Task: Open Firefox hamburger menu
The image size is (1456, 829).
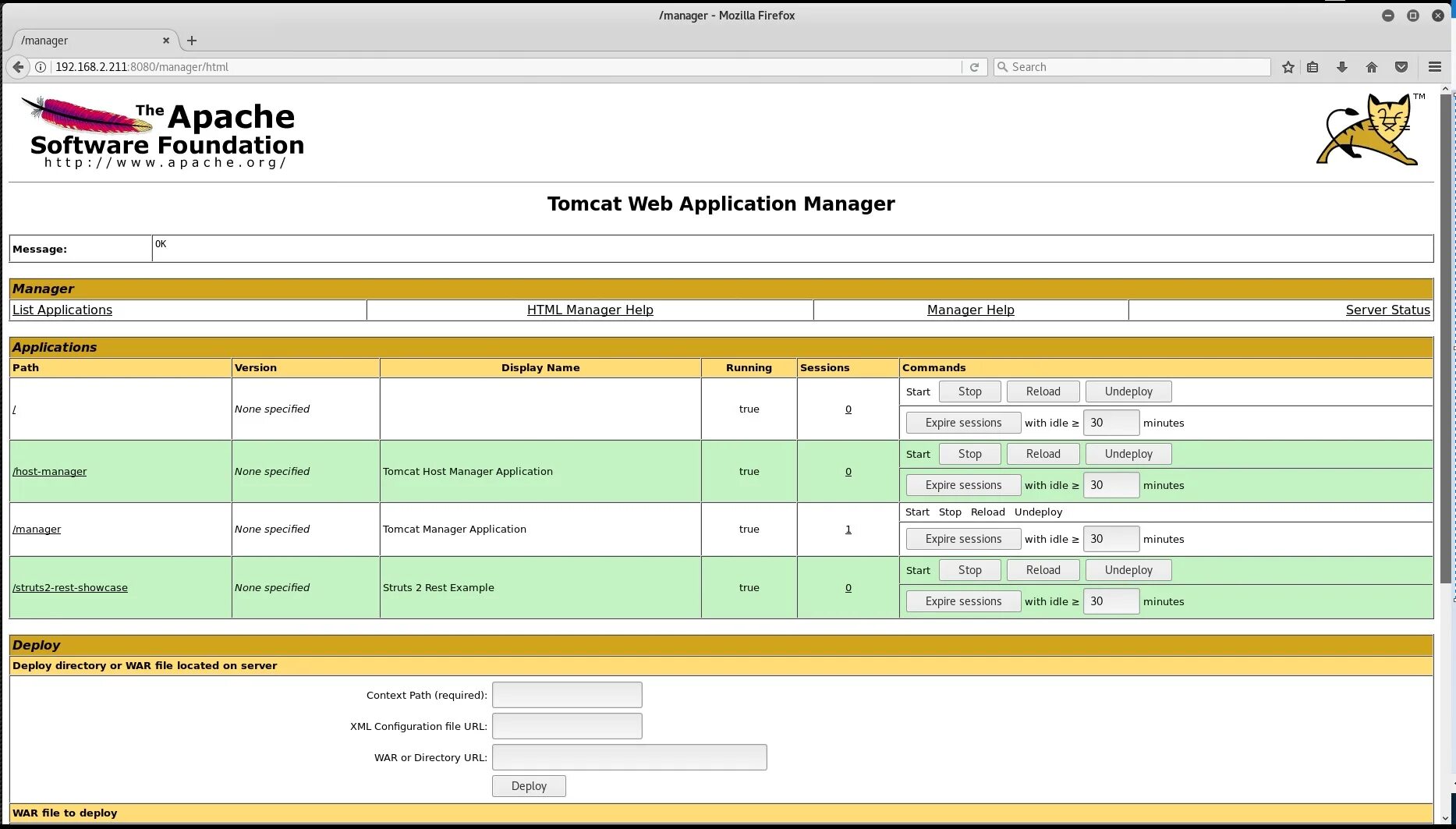Action: tap(1435, 67)
